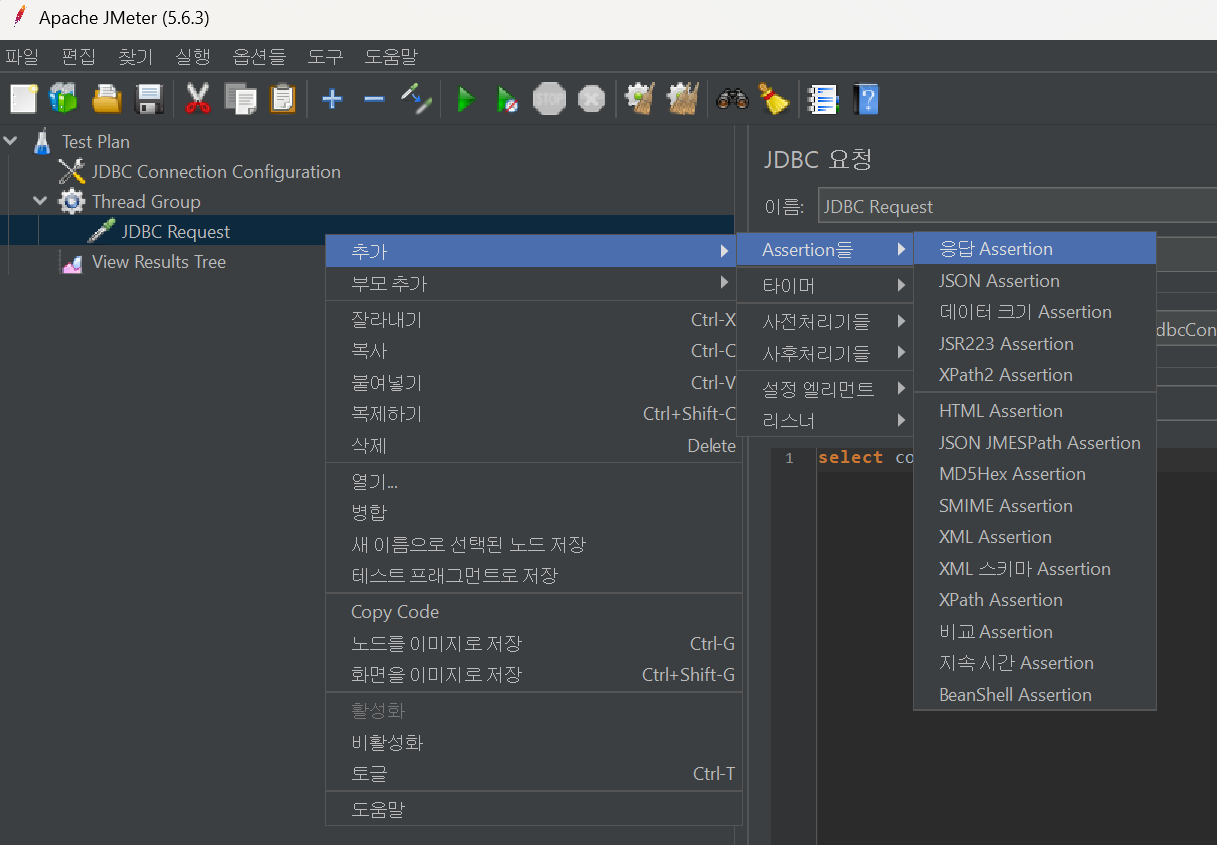Click the JDBC Request pipette icon
Viewport: 1217px width, 845px height.
(101, 232)
